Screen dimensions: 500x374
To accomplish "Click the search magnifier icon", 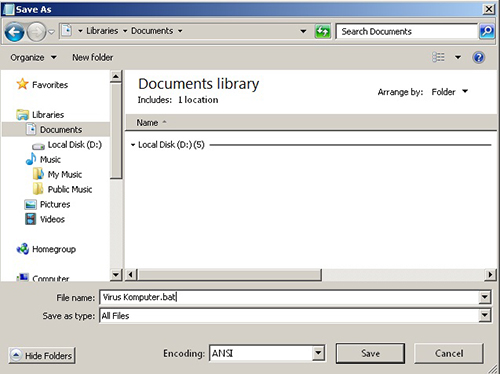I will click(487, 31).
